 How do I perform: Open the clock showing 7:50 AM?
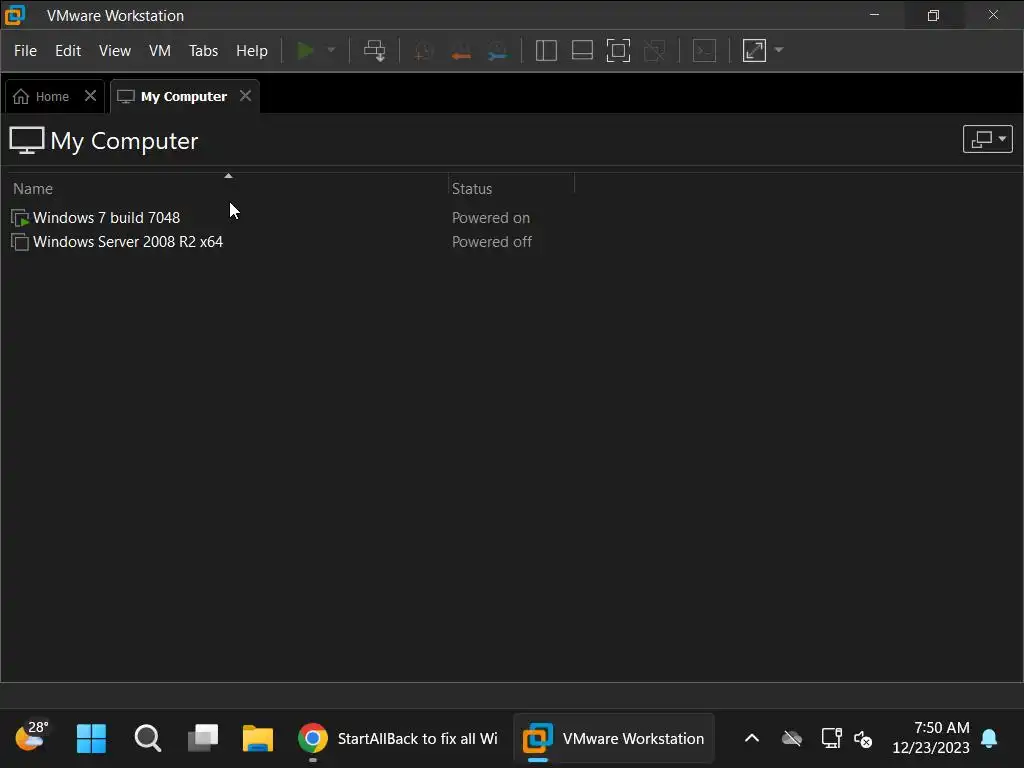click(931, 738)
